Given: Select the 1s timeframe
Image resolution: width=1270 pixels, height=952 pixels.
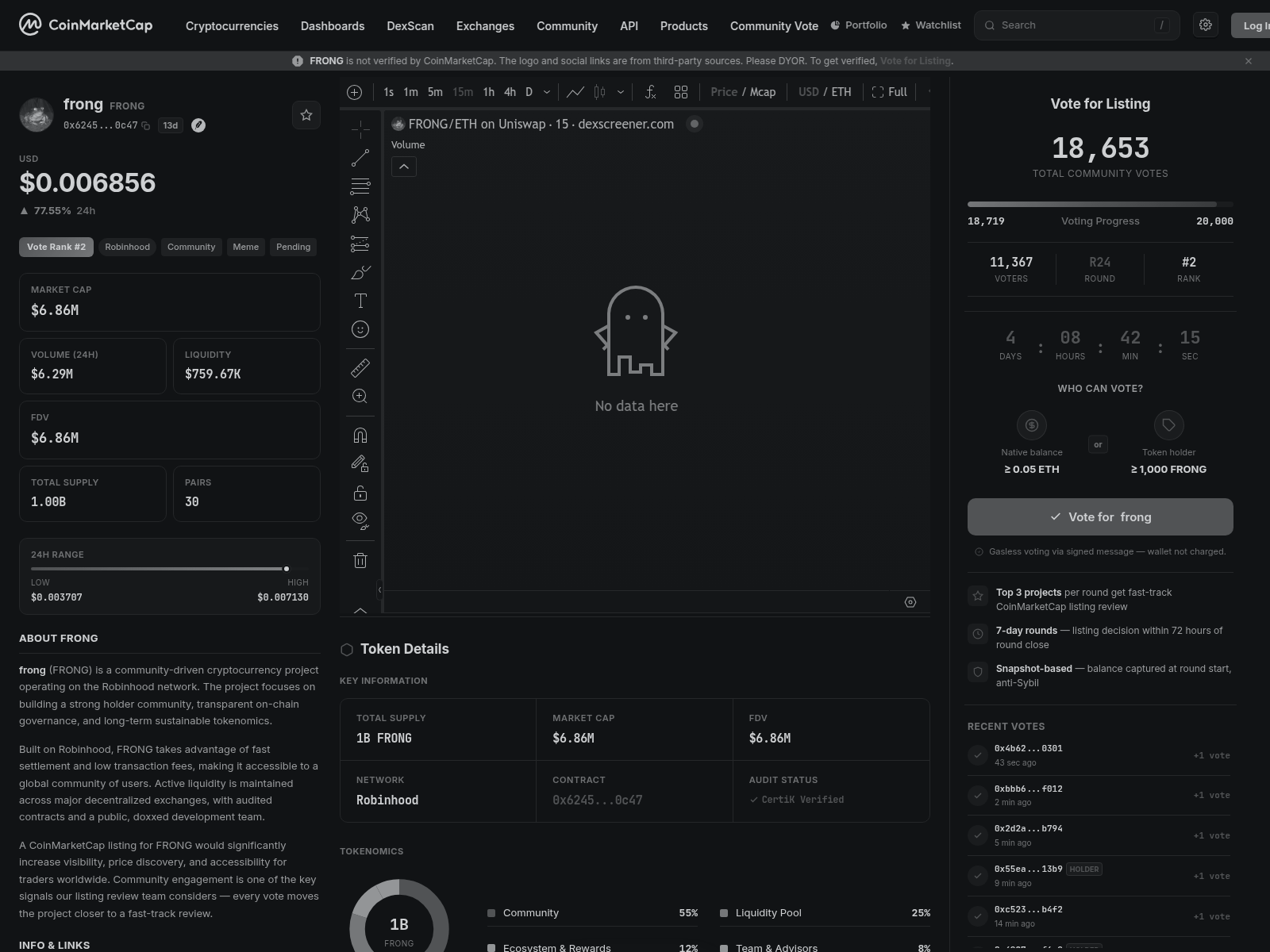Looking at the screenshot, I should (389, 92).
